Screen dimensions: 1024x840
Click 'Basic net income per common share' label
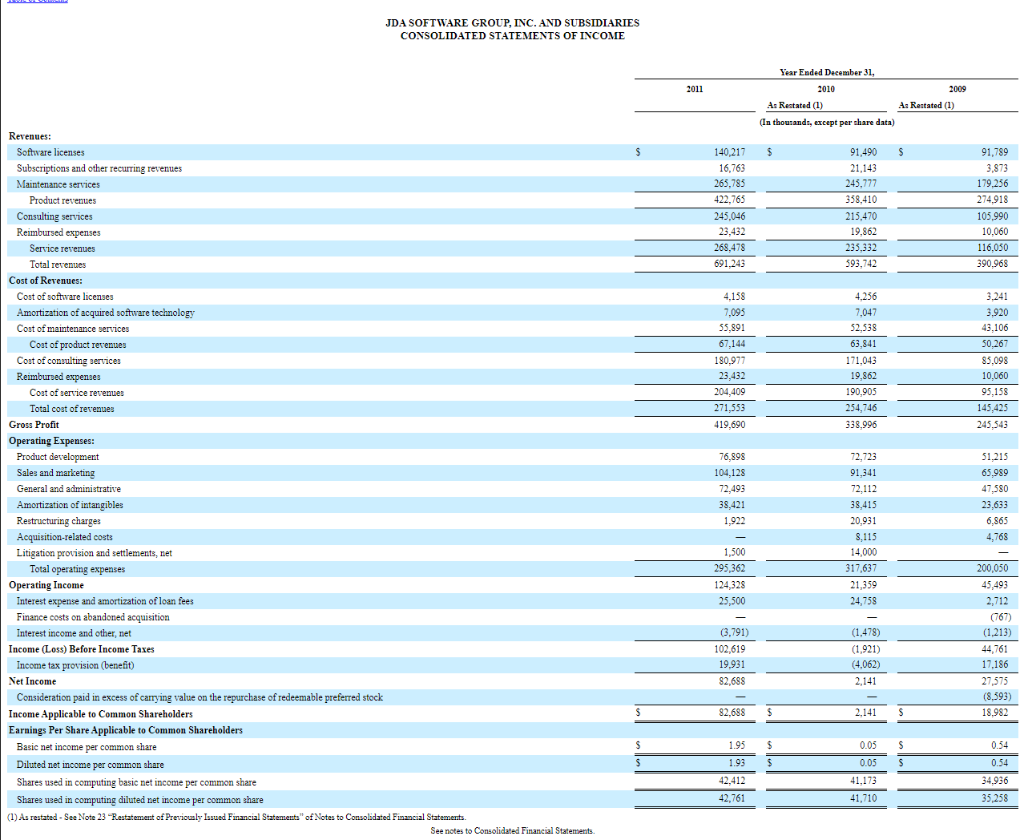[x=86, y=747]
